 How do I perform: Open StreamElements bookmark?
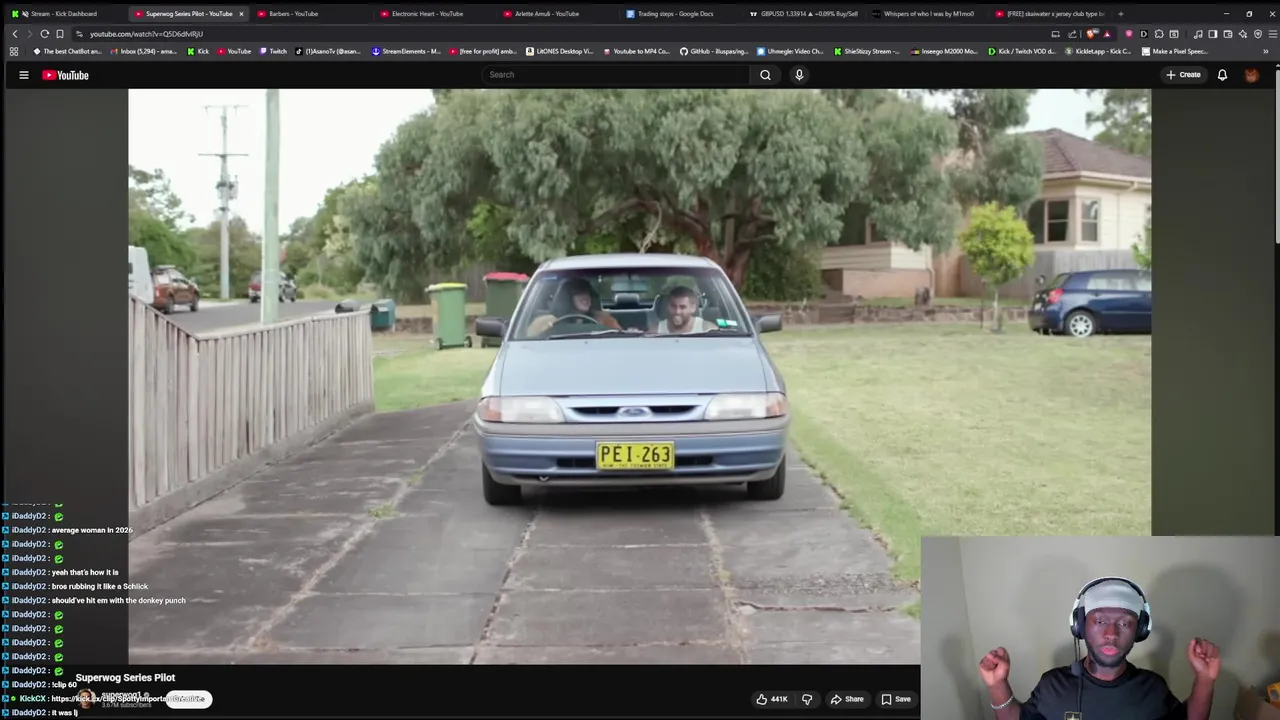tap(406, 51)
